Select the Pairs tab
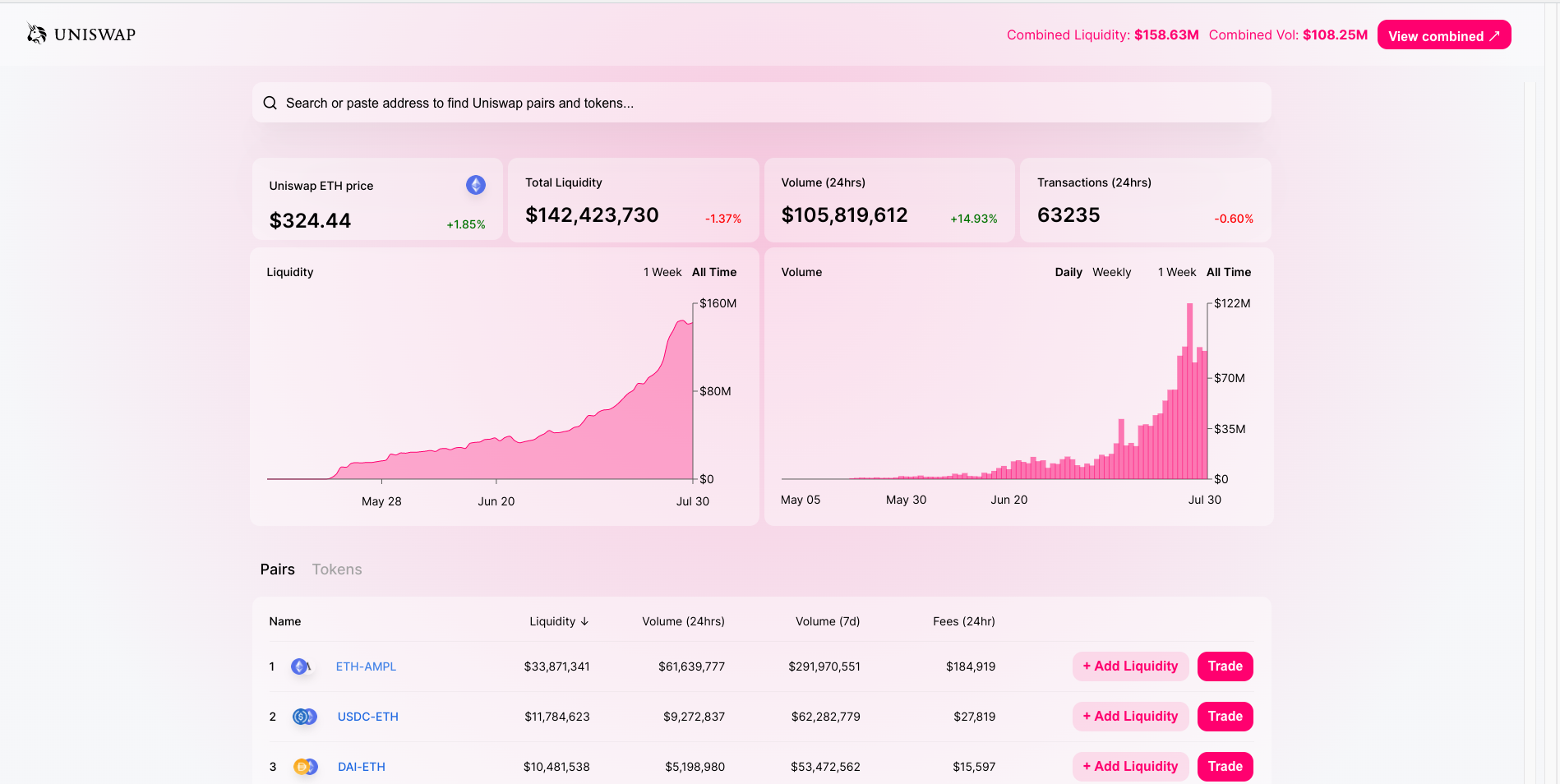Viewport: 1560px width, 784px height. [x=277, y=569]
